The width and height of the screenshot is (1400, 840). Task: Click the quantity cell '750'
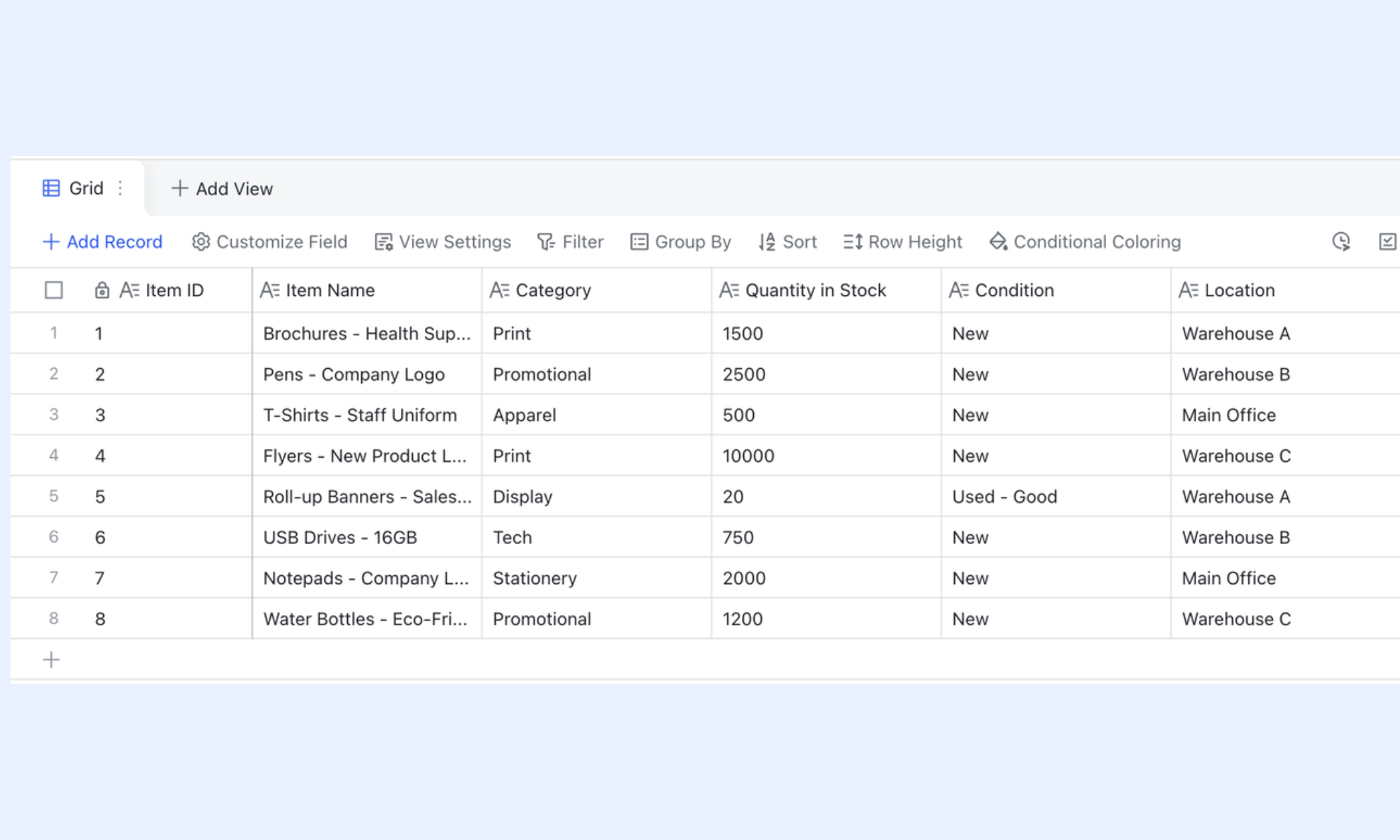[x=826, y=537]
